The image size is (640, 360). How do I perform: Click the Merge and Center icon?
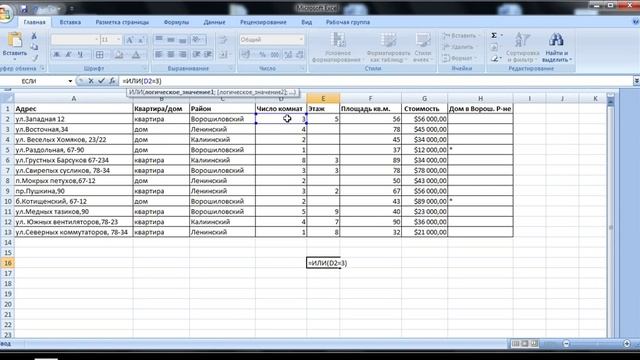click(x=224, y=54)
